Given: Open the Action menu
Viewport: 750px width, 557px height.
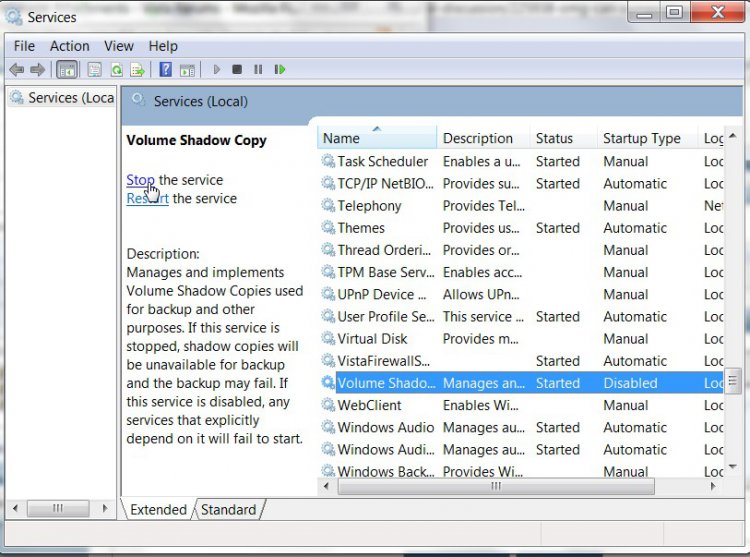Looking at the screenshot, I should [x=70, y=46].
